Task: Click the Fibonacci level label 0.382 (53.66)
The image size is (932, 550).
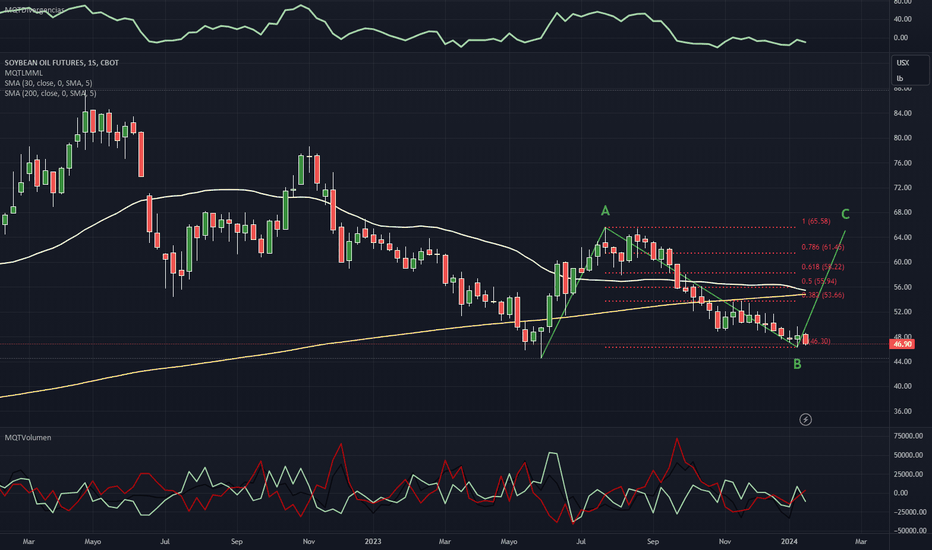Action: coord(823,295)
